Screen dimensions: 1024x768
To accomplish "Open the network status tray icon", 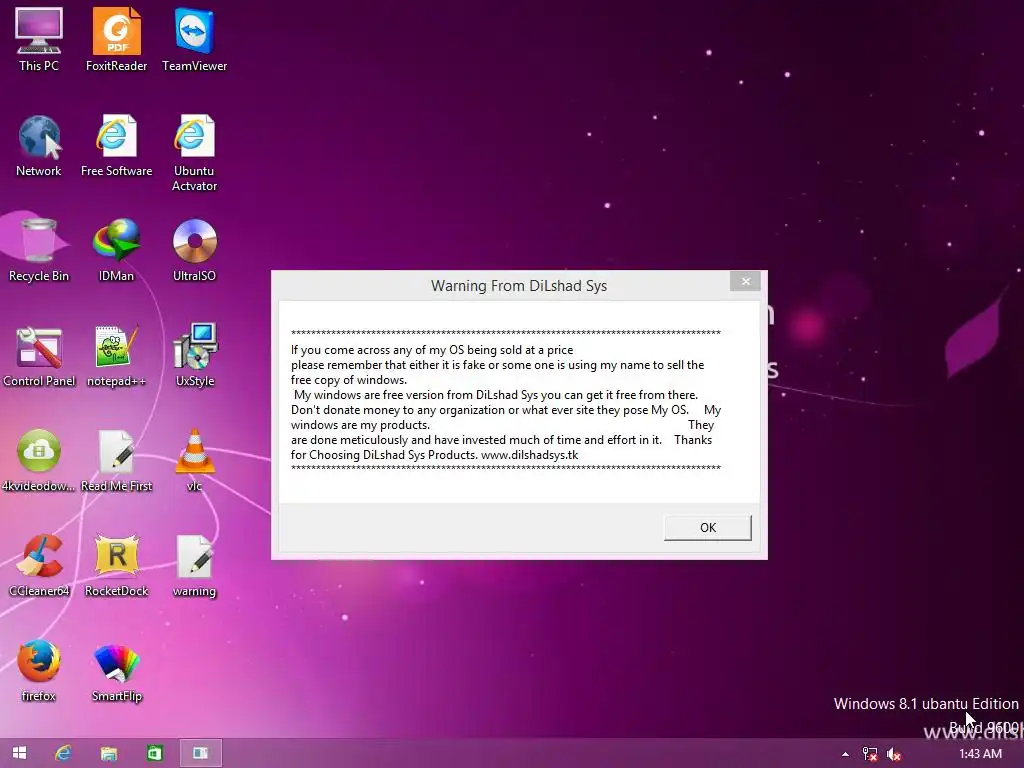I will (870, 754).
